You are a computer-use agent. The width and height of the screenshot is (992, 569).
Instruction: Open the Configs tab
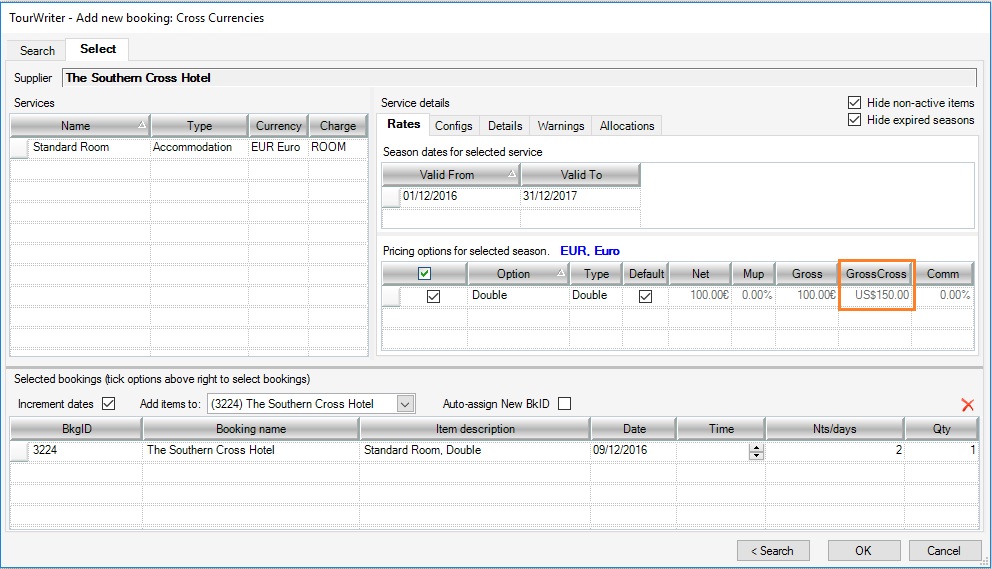(x=454, y=126)
